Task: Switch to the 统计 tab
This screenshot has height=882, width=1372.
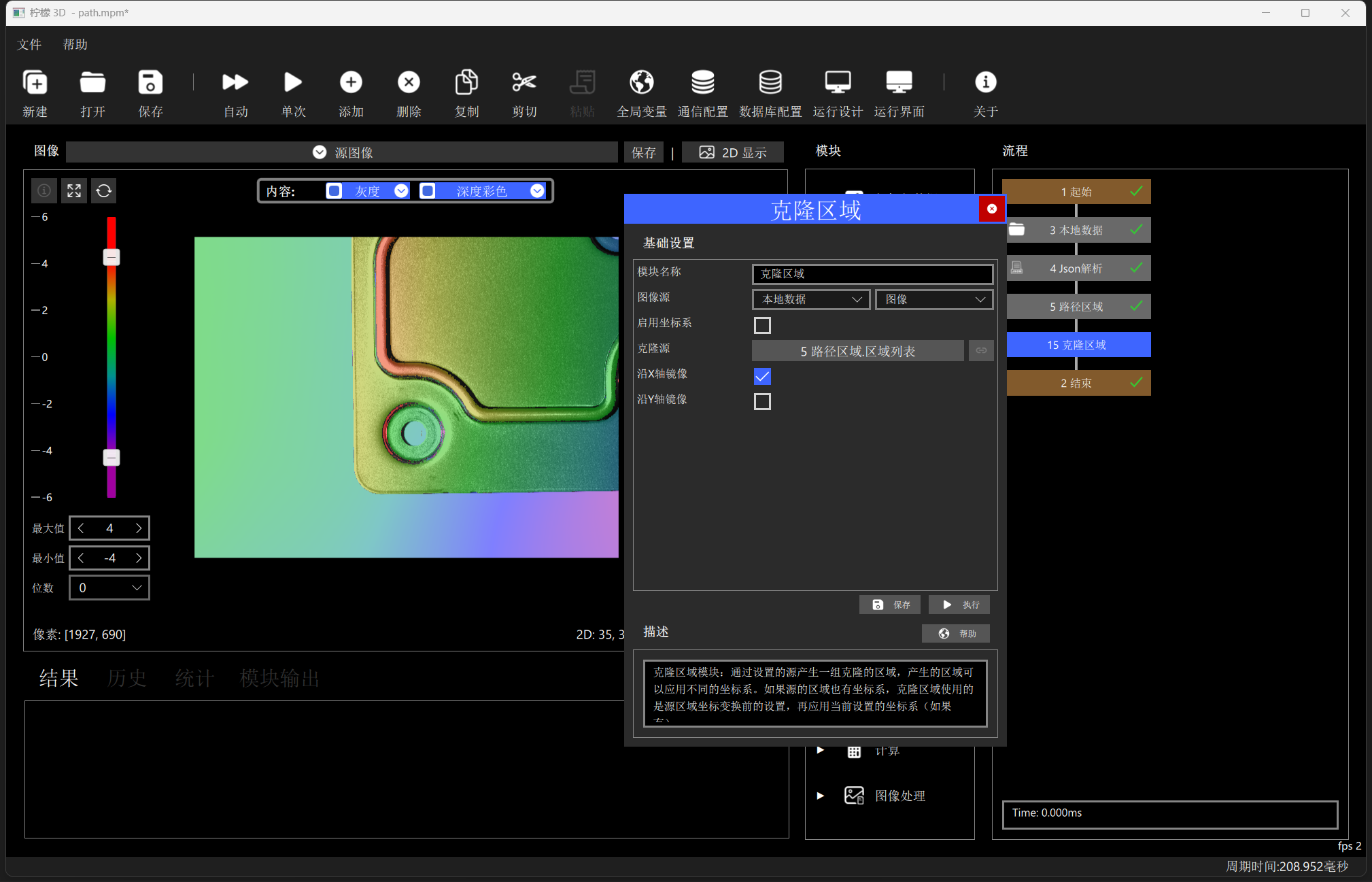Action: click(x=195, y=678)
